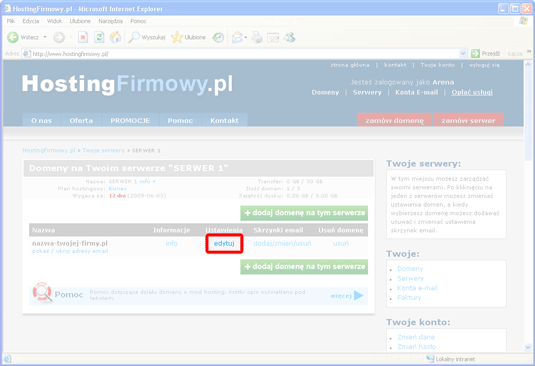Click the page icon in address bar
This screenshot has height=366, width=535.
coord(27,54)
